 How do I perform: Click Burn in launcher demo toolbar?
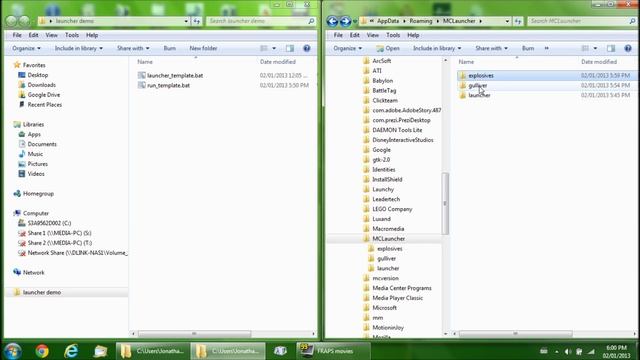click(169, 48)
